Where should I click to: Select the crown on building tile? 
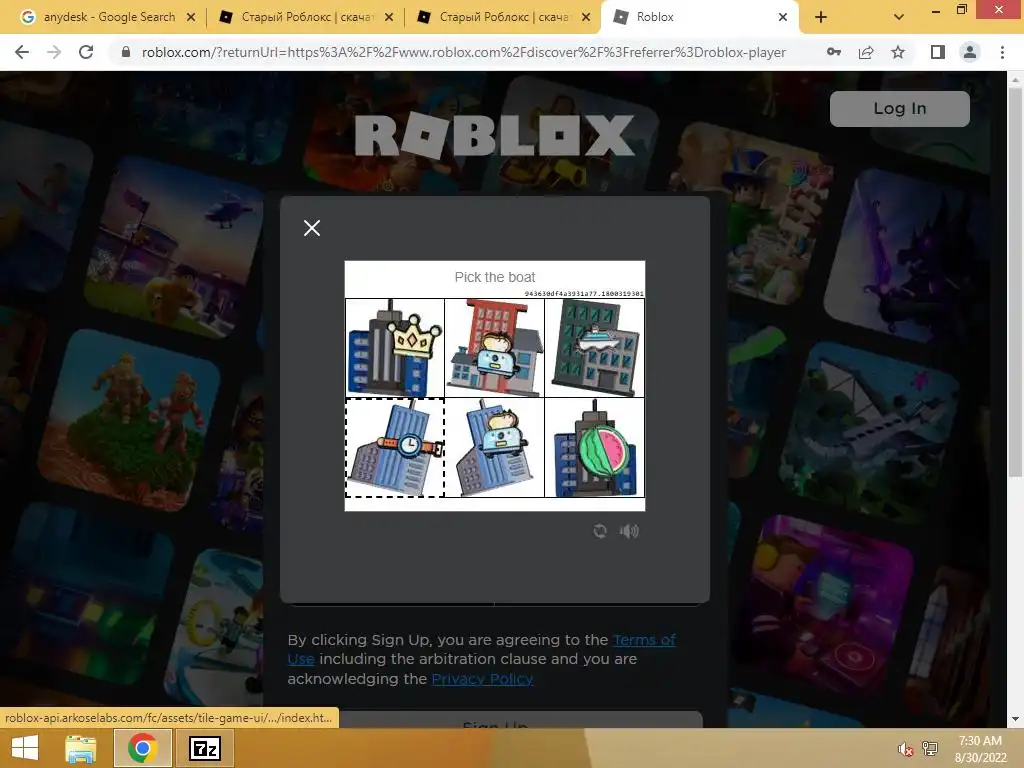395,348
